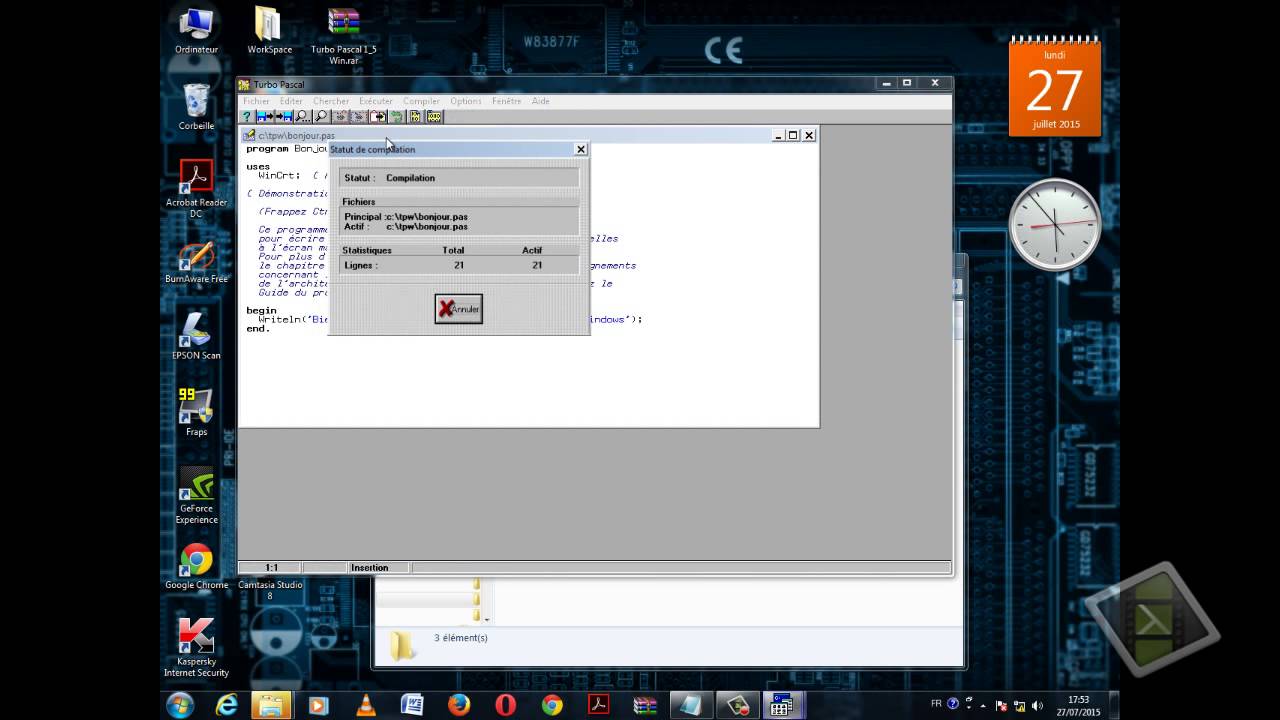
Task: Click the bonjour.pas editor window system icon
Action: 249,135
